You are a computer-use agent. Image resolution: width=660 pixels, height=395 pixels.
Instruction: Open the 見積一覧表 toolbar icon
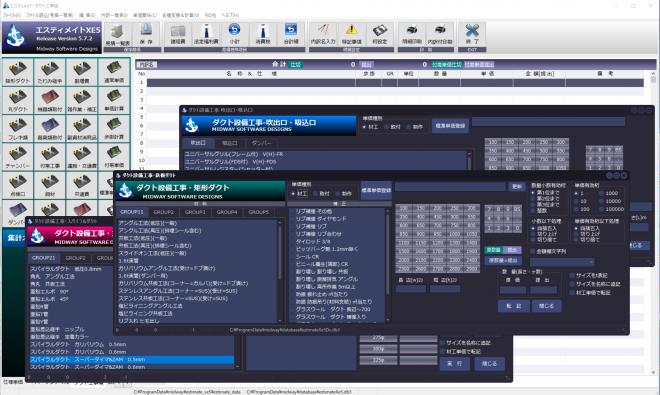click(x=117, y=34)
